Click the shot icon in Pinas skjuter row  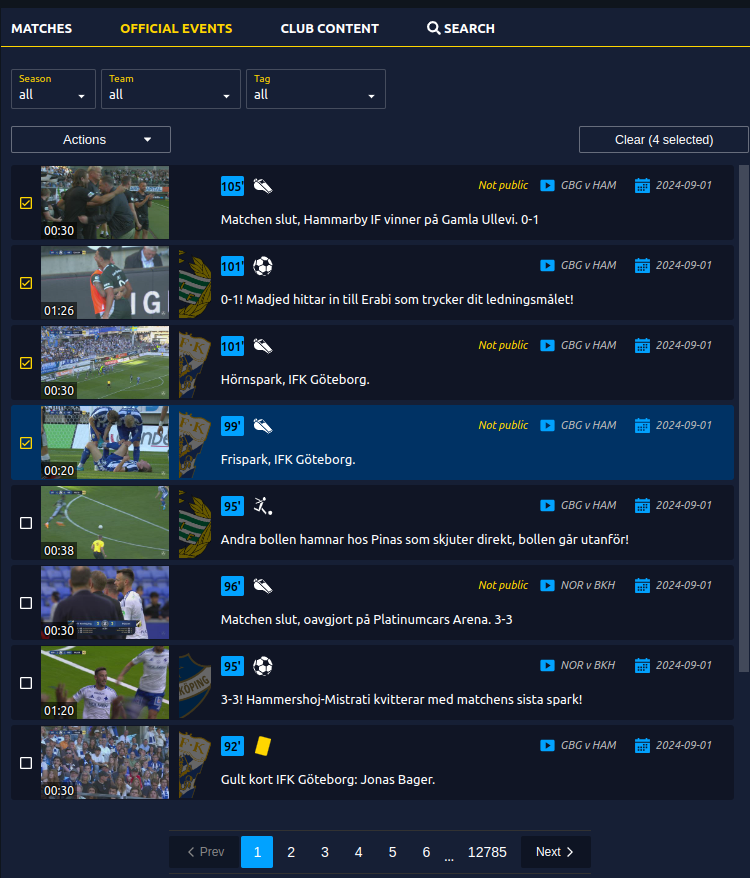coord(263,506)
